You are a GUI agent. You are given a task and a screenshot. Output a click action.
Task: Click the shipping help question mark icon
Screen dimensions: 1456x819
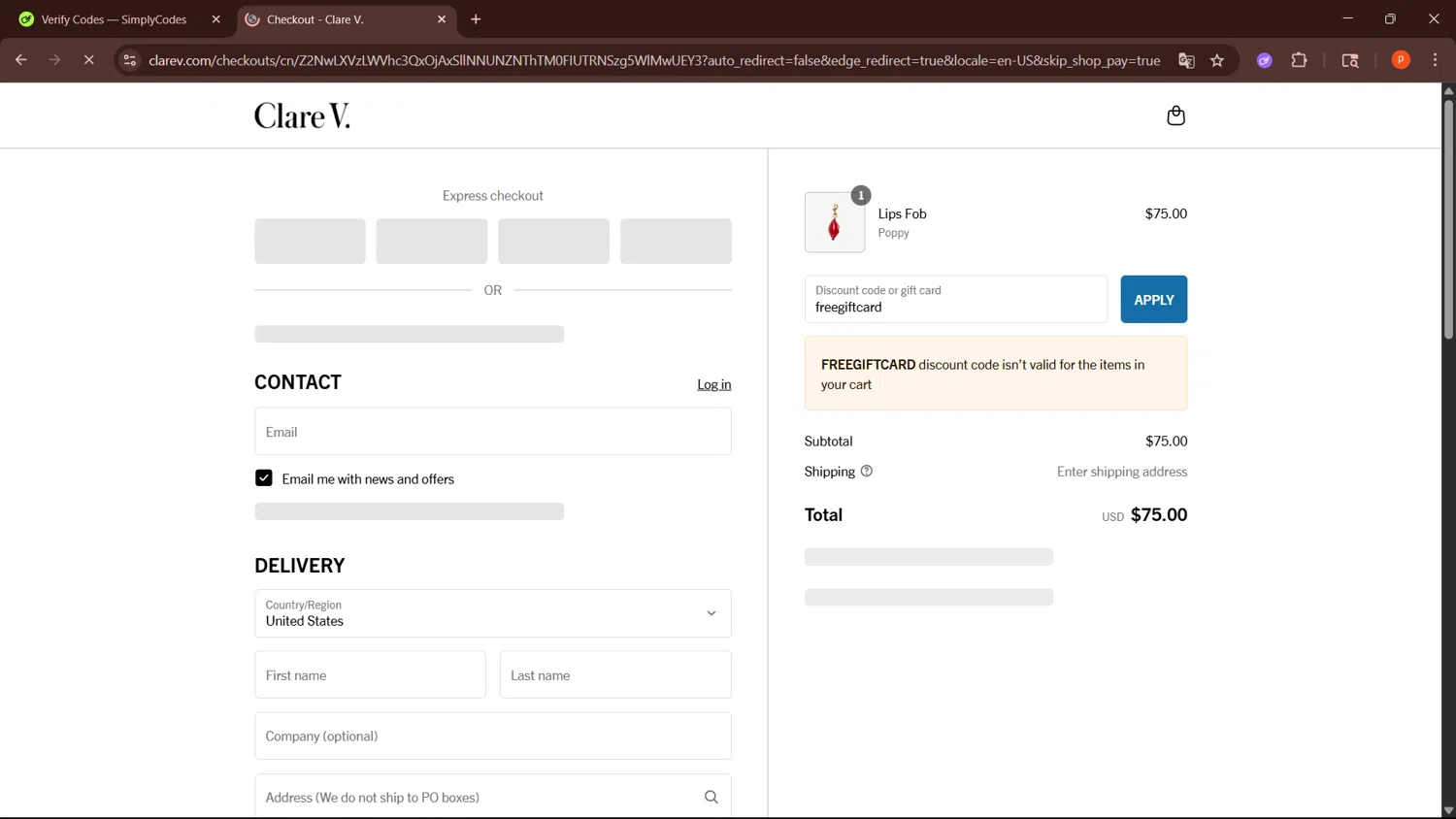(x=867, y=471)
